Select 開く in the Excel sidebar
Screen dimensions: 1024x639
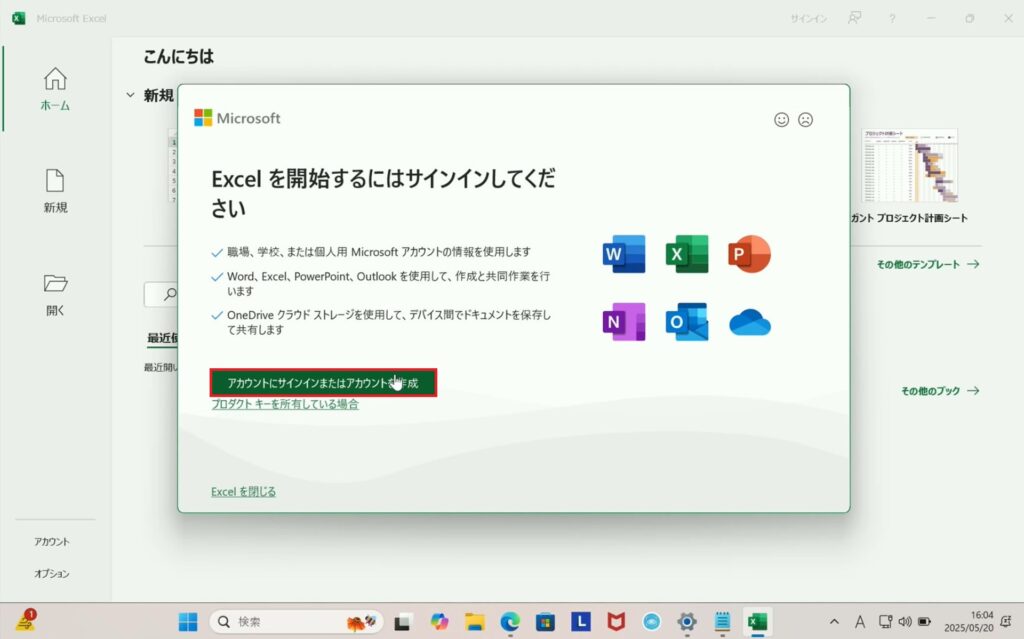56,295
